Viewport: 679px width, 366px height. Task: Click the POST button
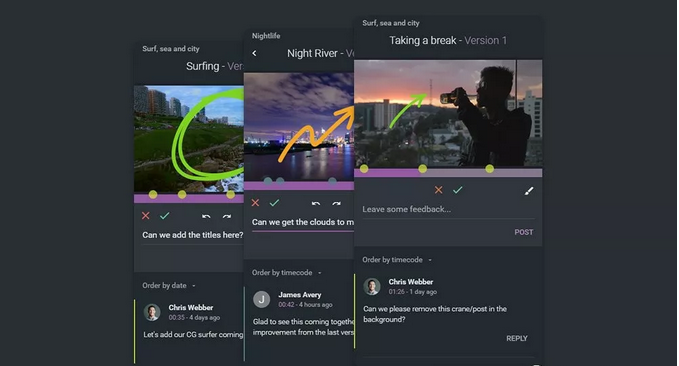(524, 232)
